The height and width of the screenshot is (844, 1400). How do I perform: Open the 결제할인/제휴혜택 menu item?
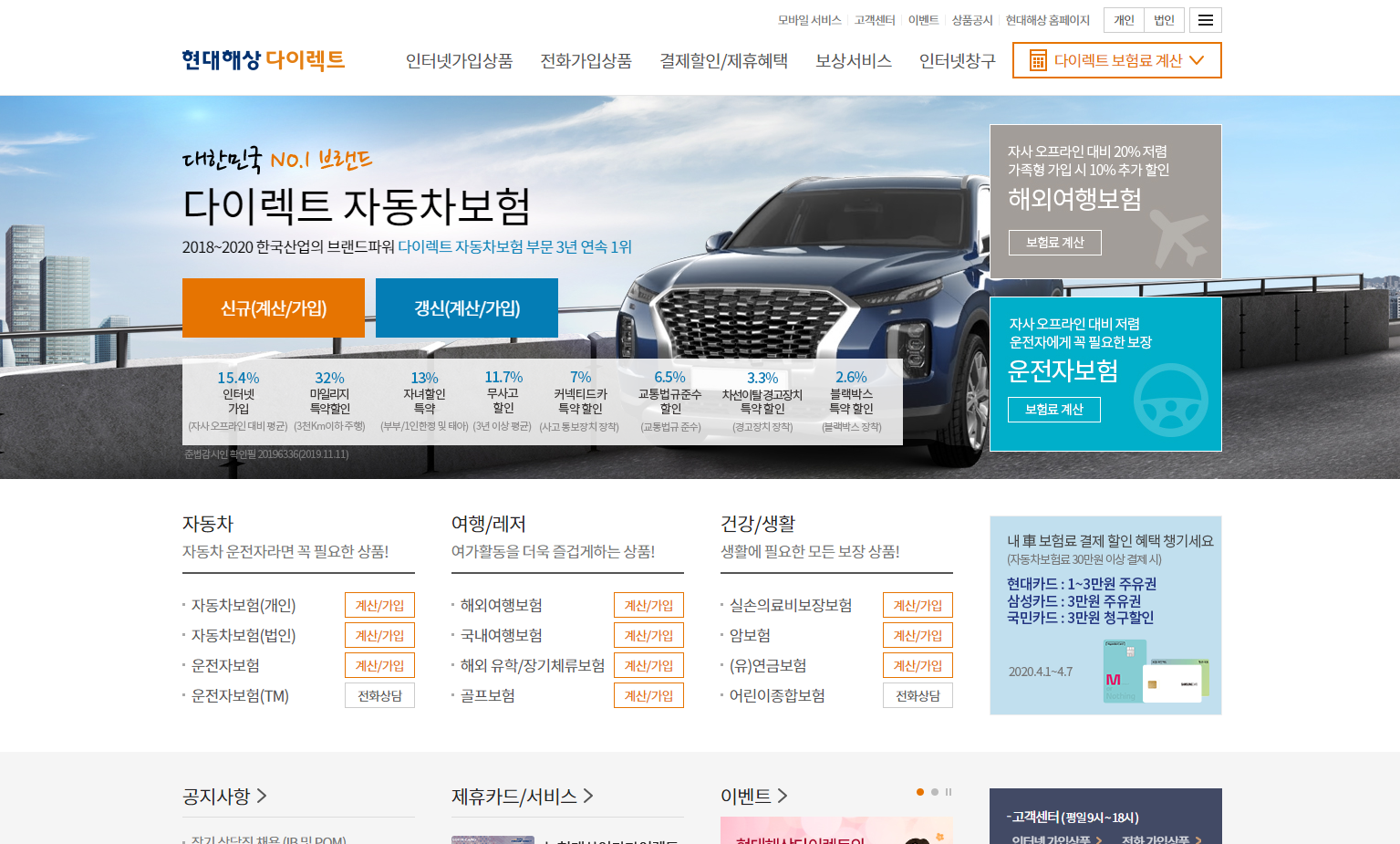[x=723, y=61]
